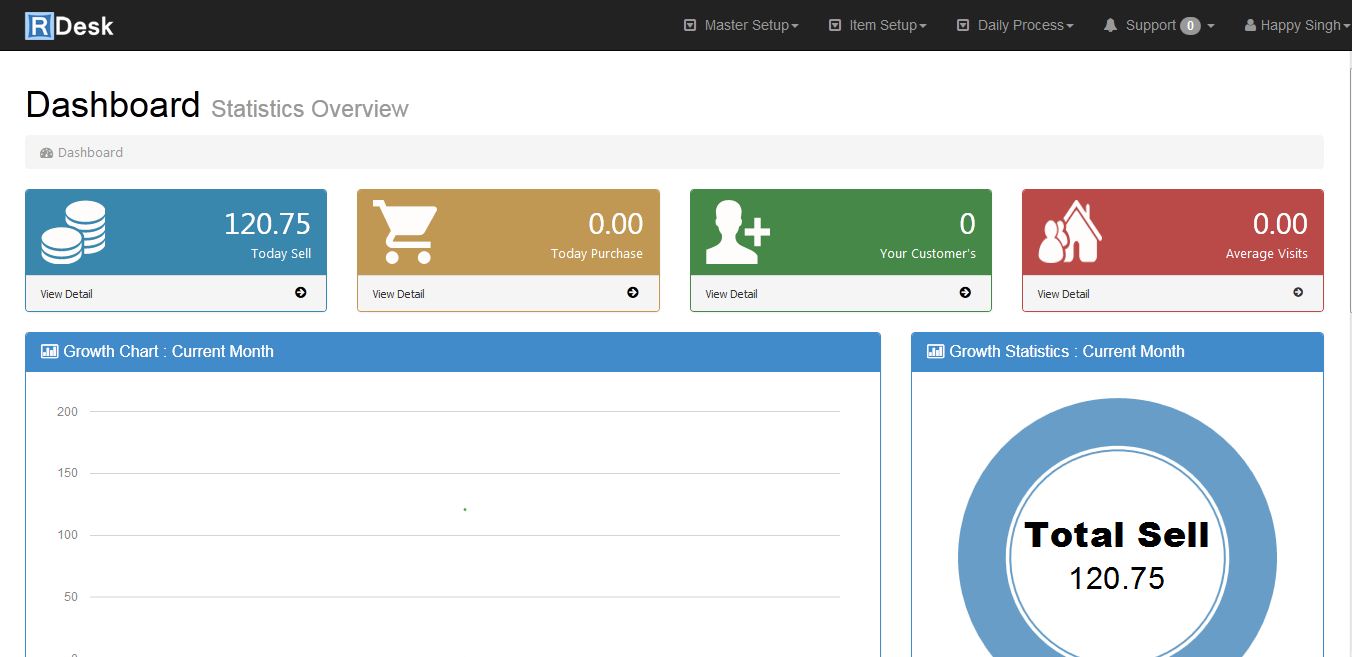Click the 0.00 Average Visits value

click(1280, 224)
